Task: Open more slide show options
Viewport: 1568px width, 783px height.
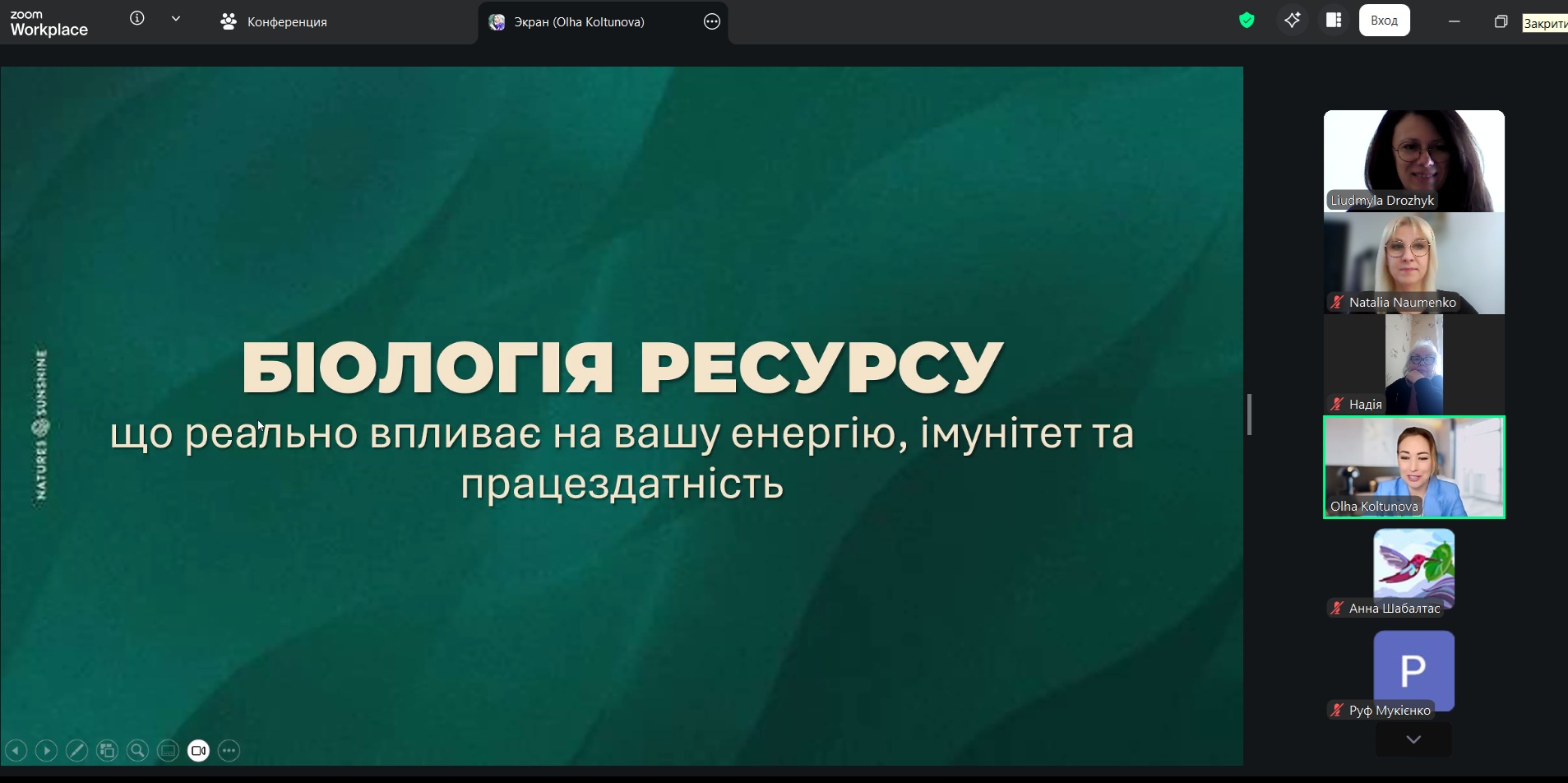Action: click(x=229, y=750)
